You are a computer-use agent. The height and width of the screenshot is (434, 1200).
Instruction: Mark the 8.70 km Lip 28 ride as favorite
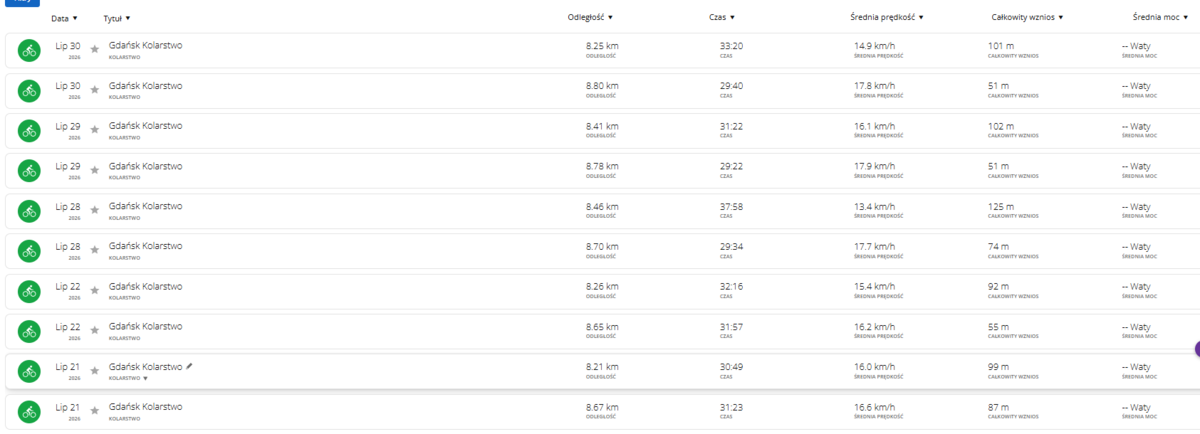click(95, 249)
